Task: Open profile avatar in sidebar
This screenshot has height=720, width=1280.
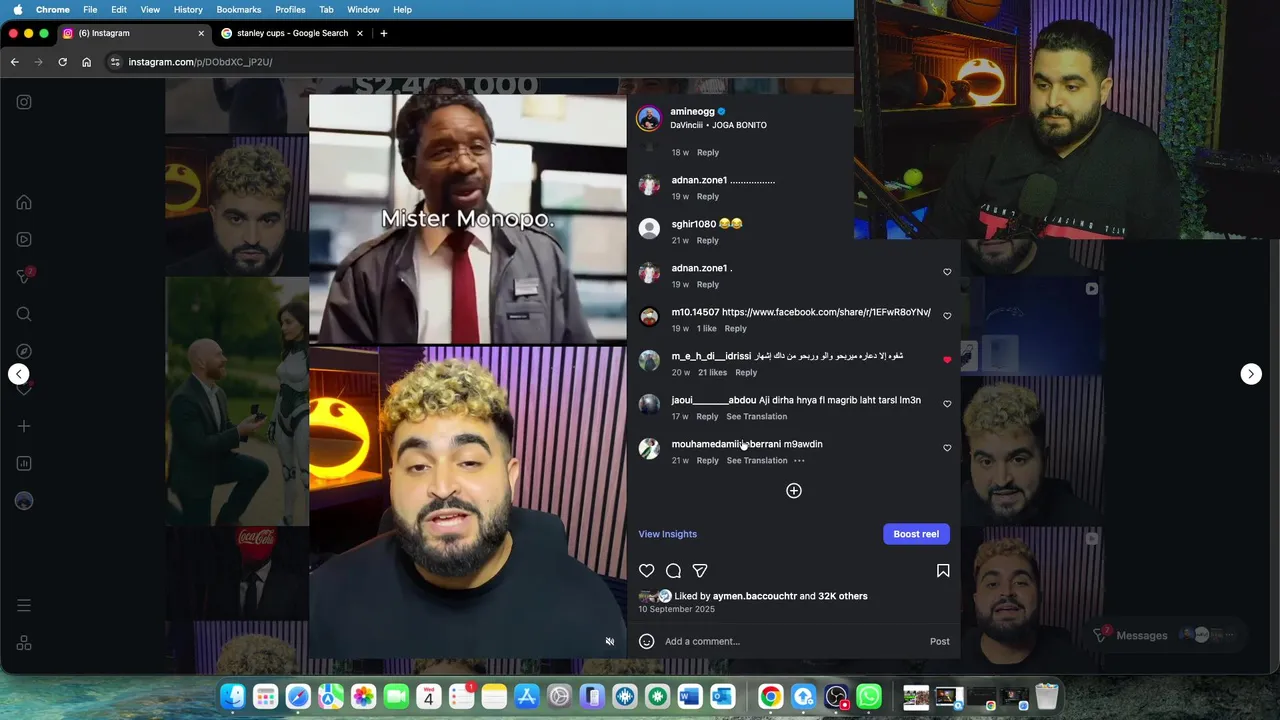Action: (x=24, y=501)
